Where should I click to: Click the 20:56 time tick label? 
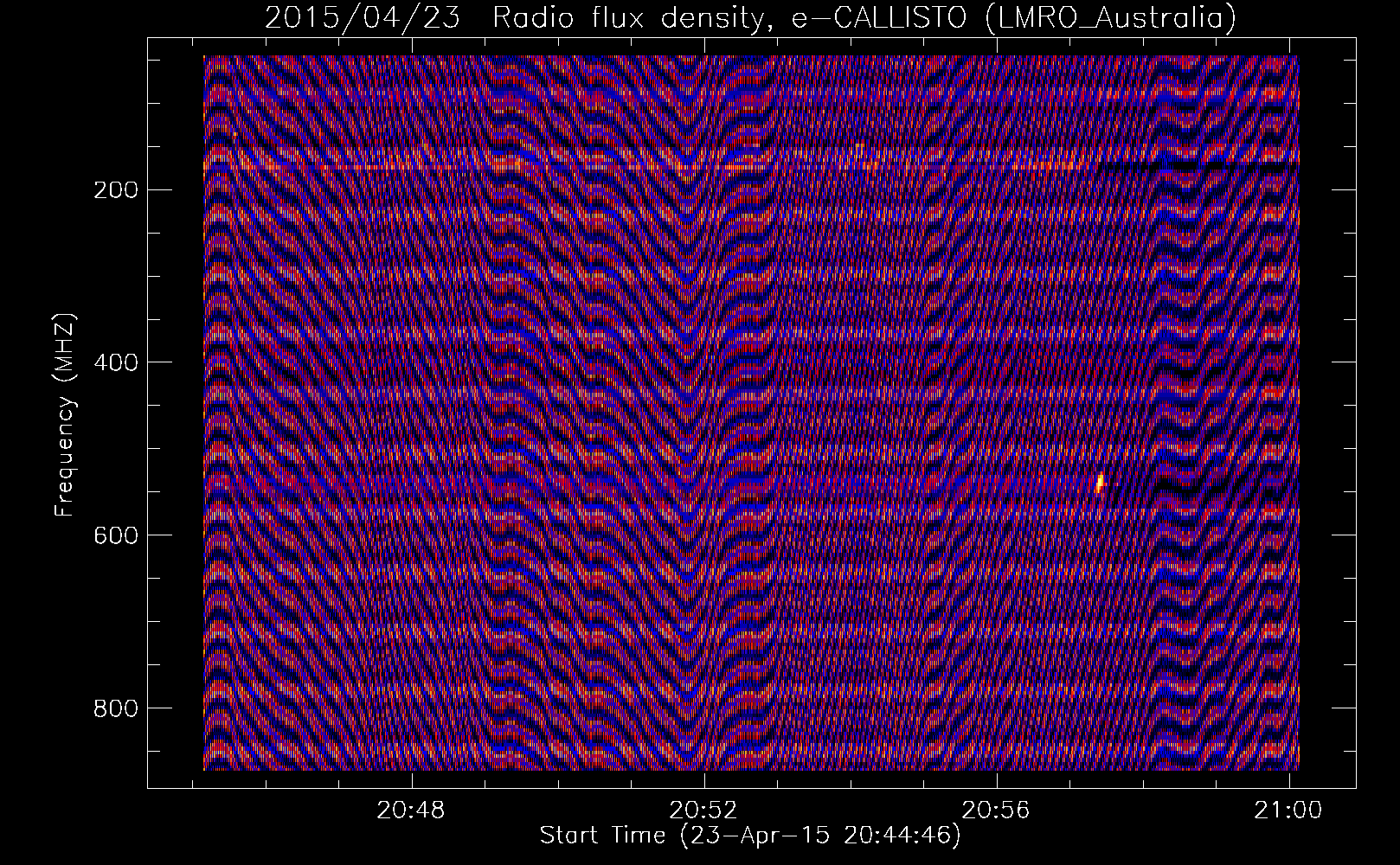tap(997, 811)
